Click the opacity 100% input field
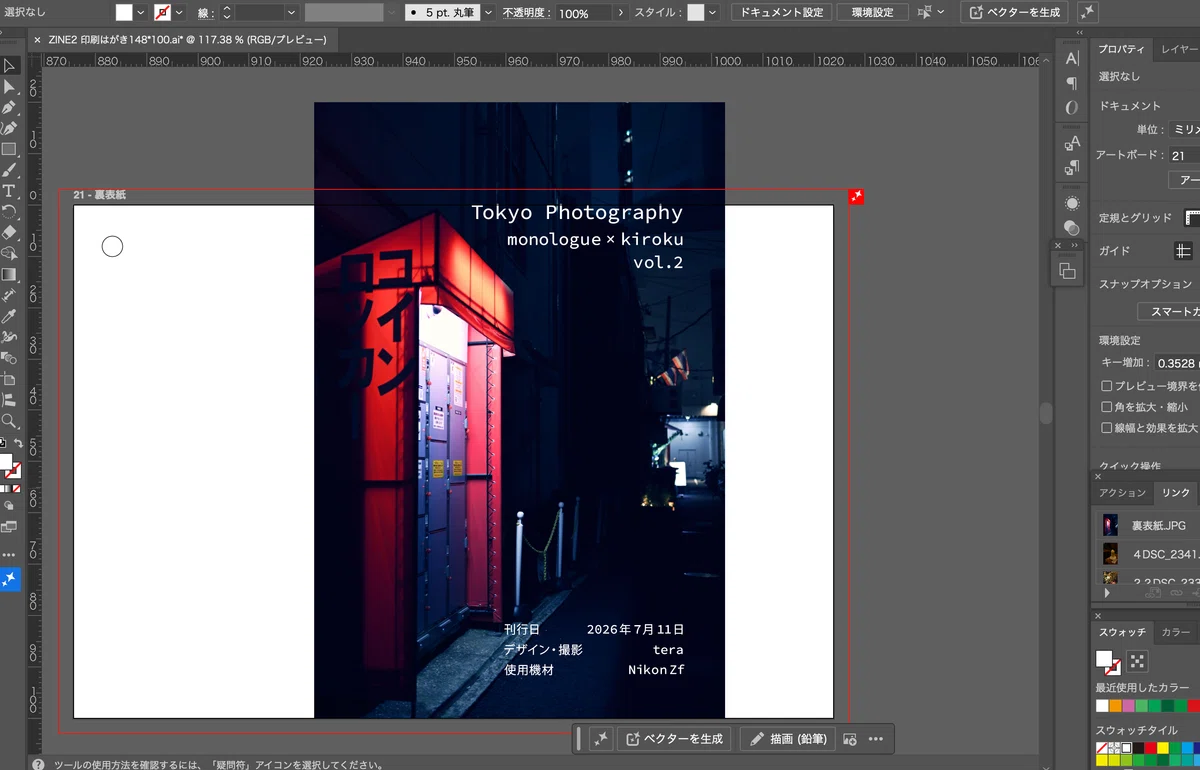Viewport: 1200px width, 770px height. [x=584, y=13]
